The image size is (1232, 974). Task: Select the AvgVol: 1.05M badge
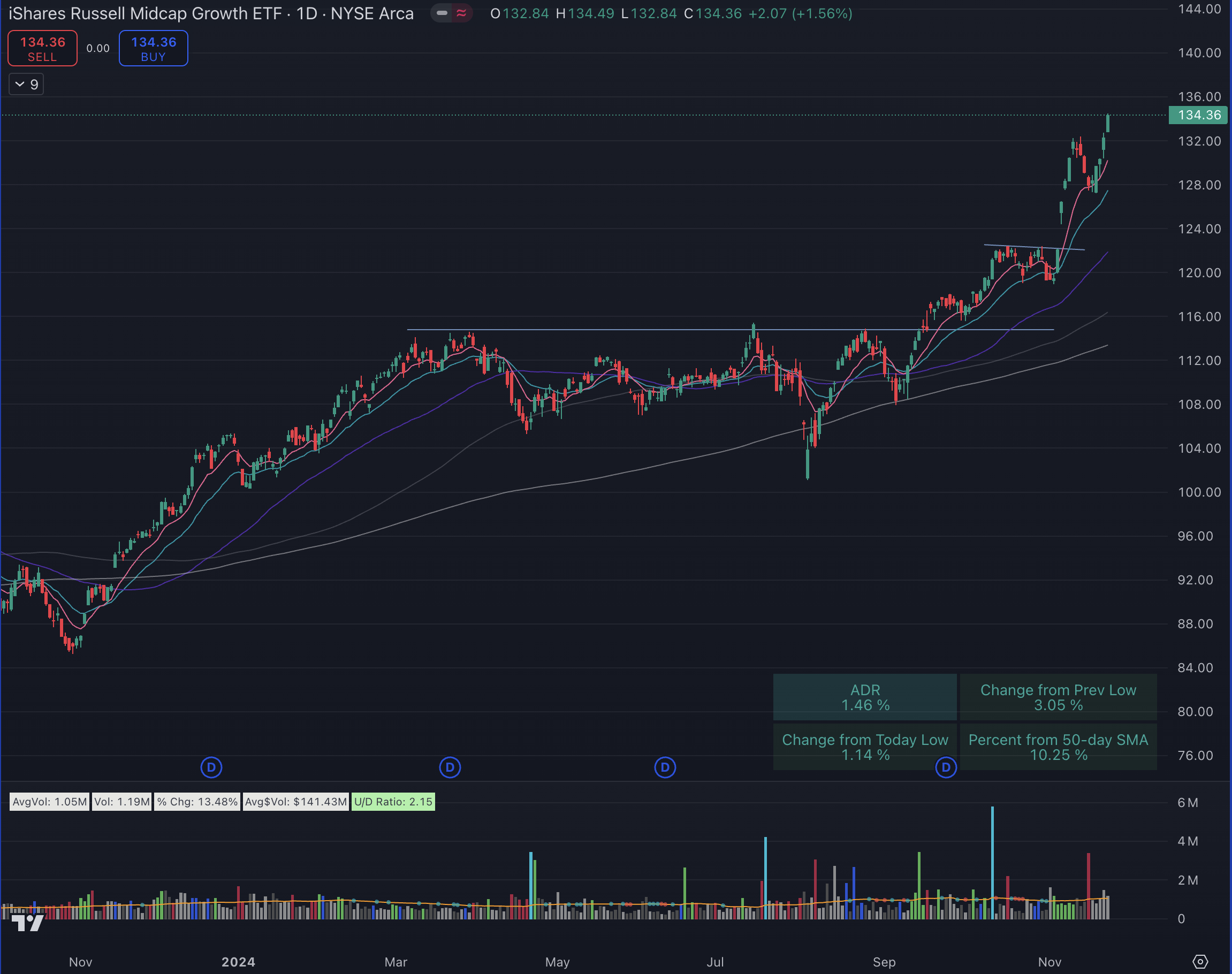(49, 802)
